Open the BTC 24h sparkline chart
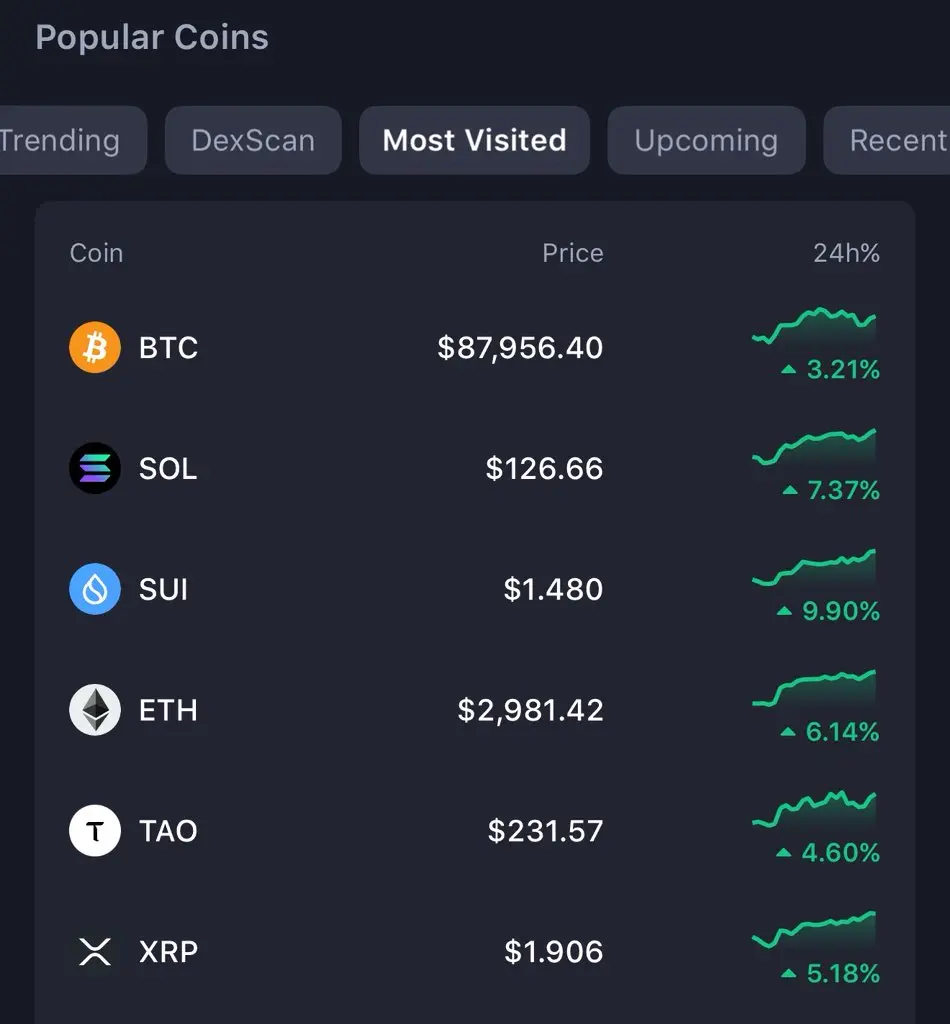 point(814,328)
